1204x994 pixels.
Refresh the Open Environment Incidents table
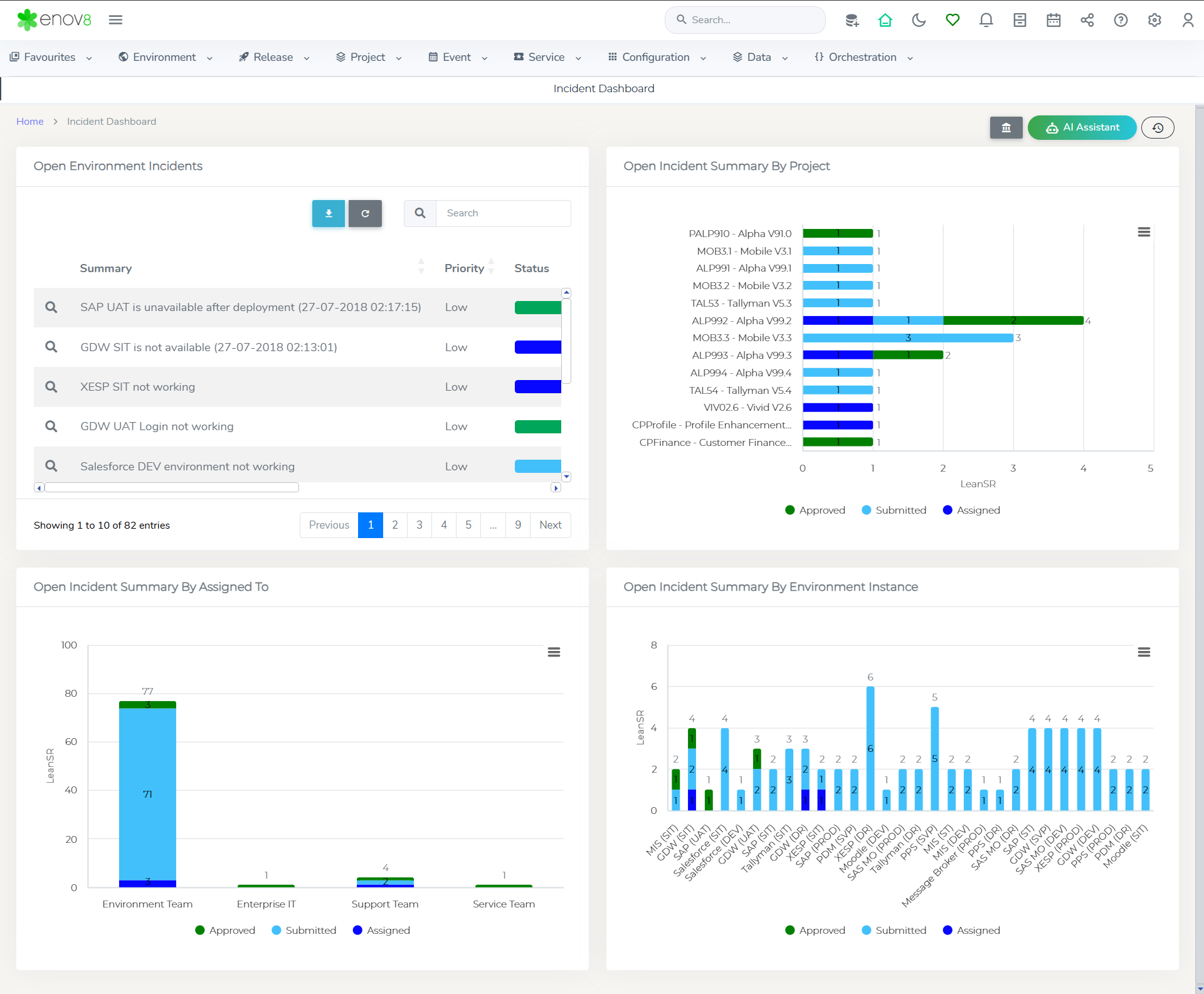365,213
